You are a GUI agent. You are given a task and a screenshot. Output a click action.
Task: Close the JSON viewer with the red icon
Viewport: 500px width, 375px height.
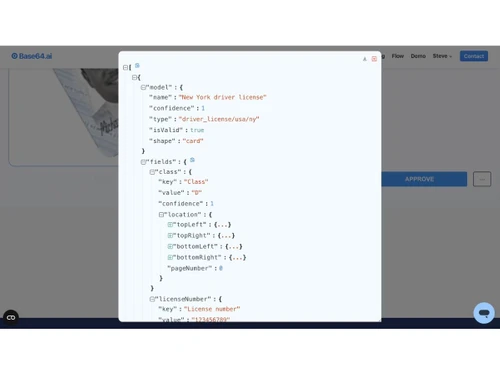[x=374, y=59]
